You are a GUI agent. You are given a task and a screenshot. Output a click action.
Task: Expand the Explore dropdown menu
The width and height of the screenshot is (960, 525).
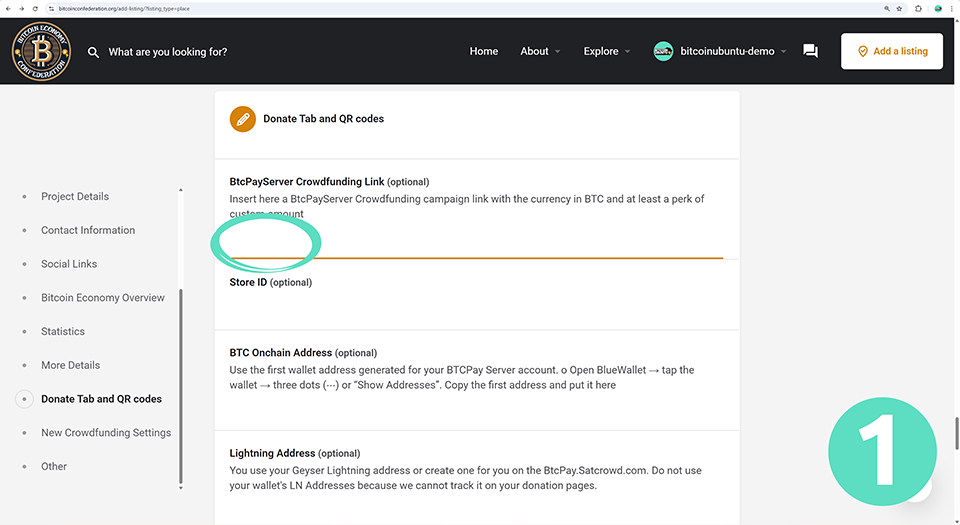point(607,52)
